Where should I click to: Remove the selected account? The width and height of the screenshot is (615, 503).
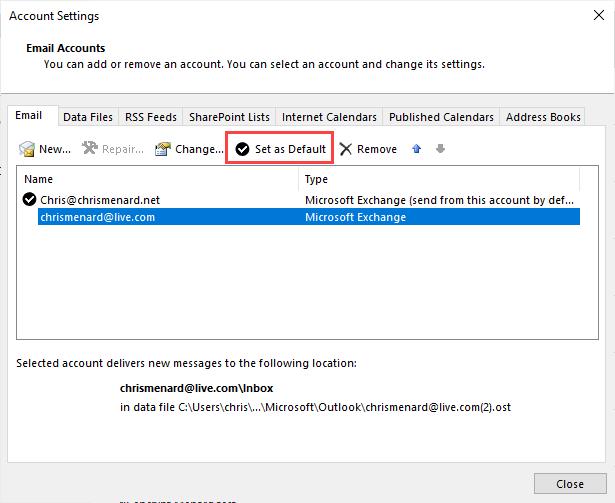pyautogui.click(x=368, y=150)
